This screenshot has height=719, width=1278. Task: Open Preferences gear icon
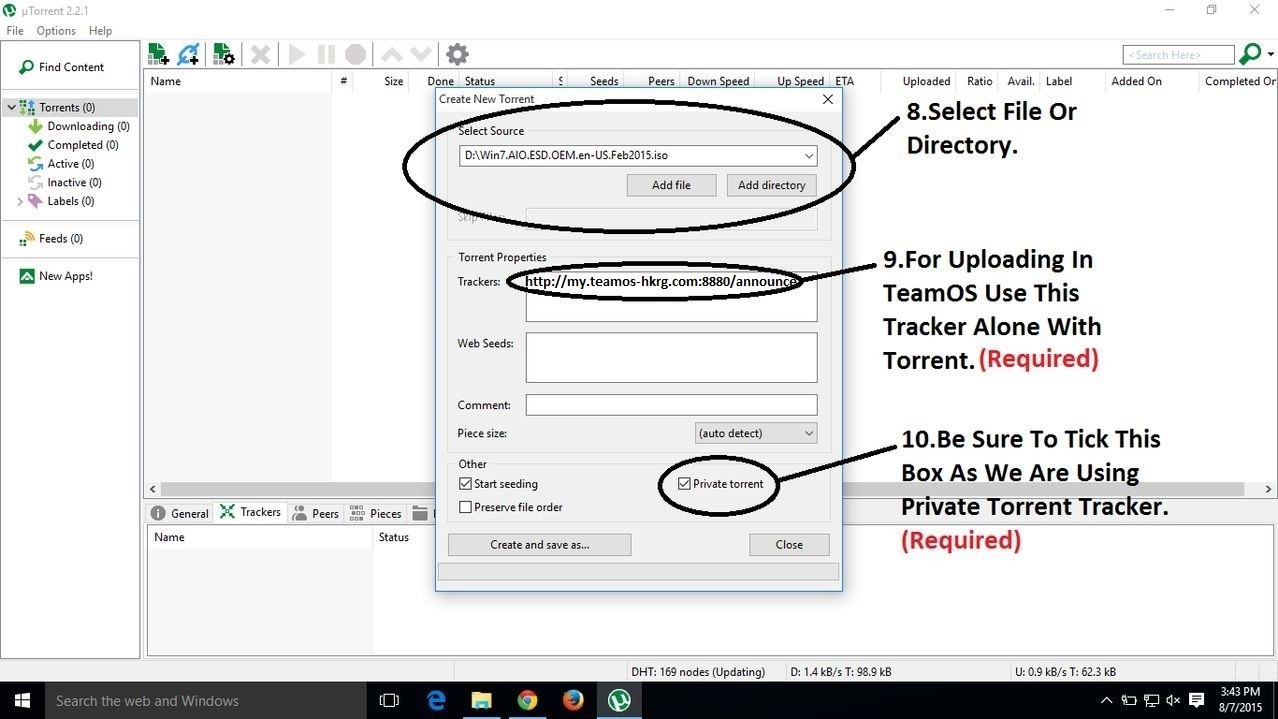tap(457, 54)
